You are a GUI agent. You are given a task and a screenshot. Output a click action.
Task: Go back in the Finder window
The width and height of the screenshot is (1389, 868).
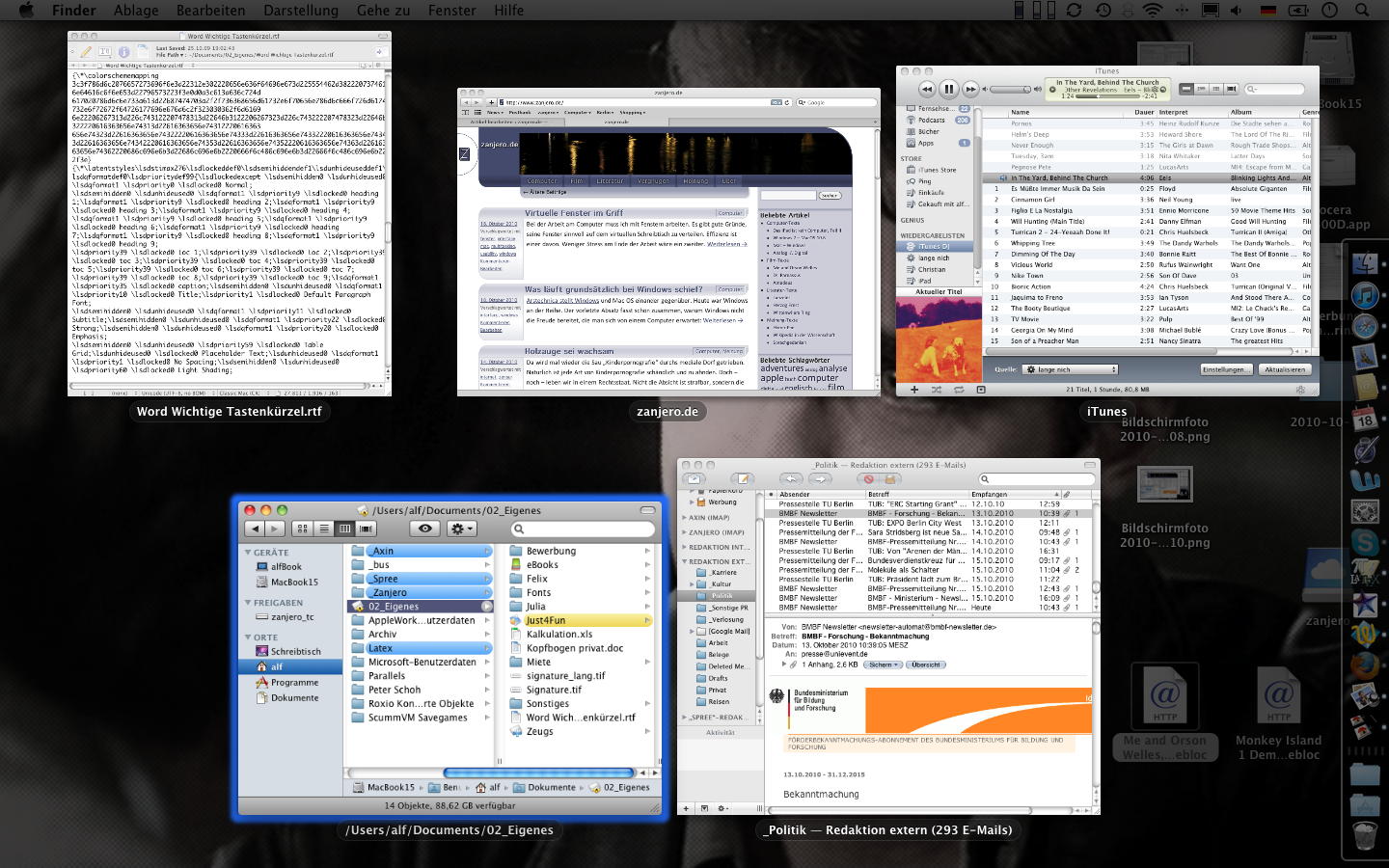(255, 529)
